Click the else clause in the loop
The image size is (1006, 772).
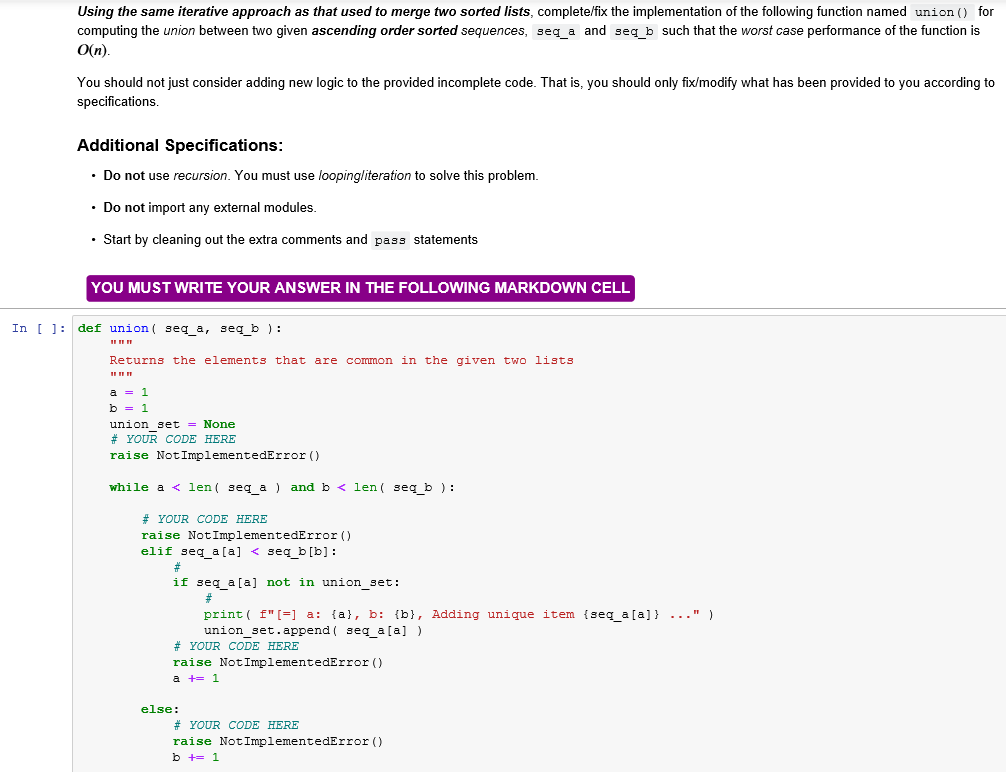(x=157, y=709)
